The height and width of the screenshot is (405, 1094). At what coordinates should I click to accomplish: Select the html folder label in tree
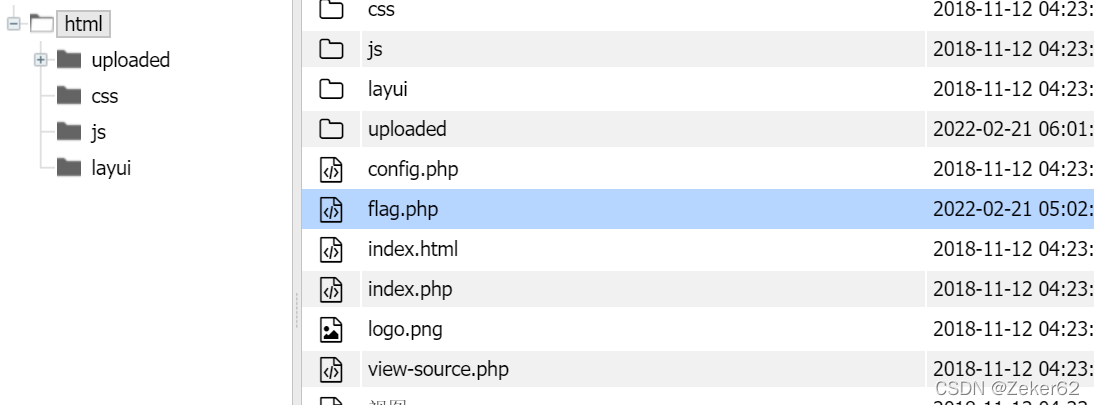tap(83, 24)
